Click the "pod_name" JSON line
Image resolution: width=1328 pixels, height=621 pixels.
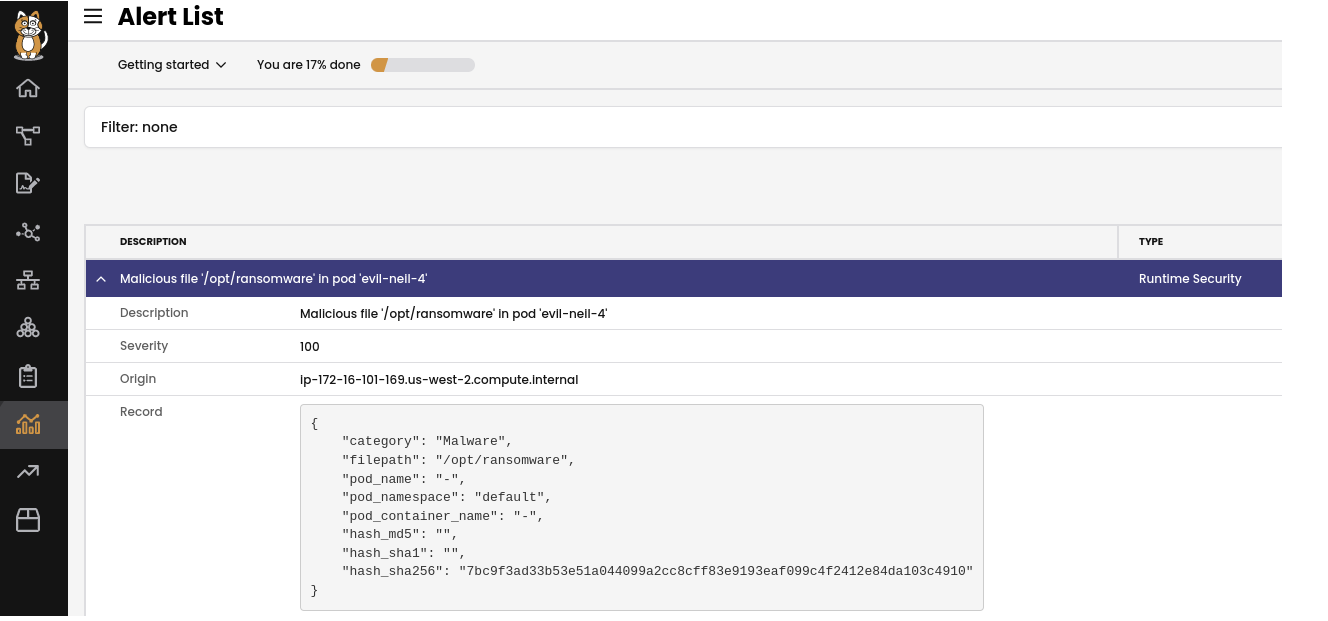tap(404, 479)
